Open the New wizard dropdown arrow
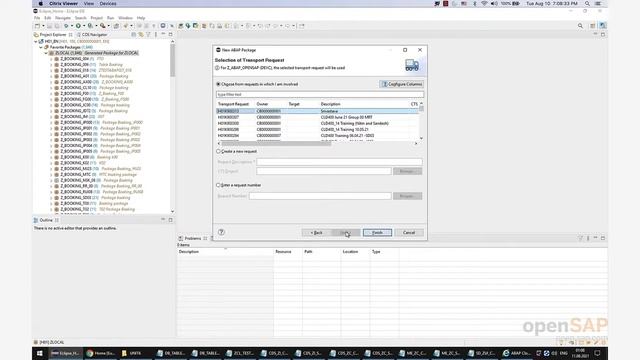This screenshot has height=360, width=640. tap(43, 26)
